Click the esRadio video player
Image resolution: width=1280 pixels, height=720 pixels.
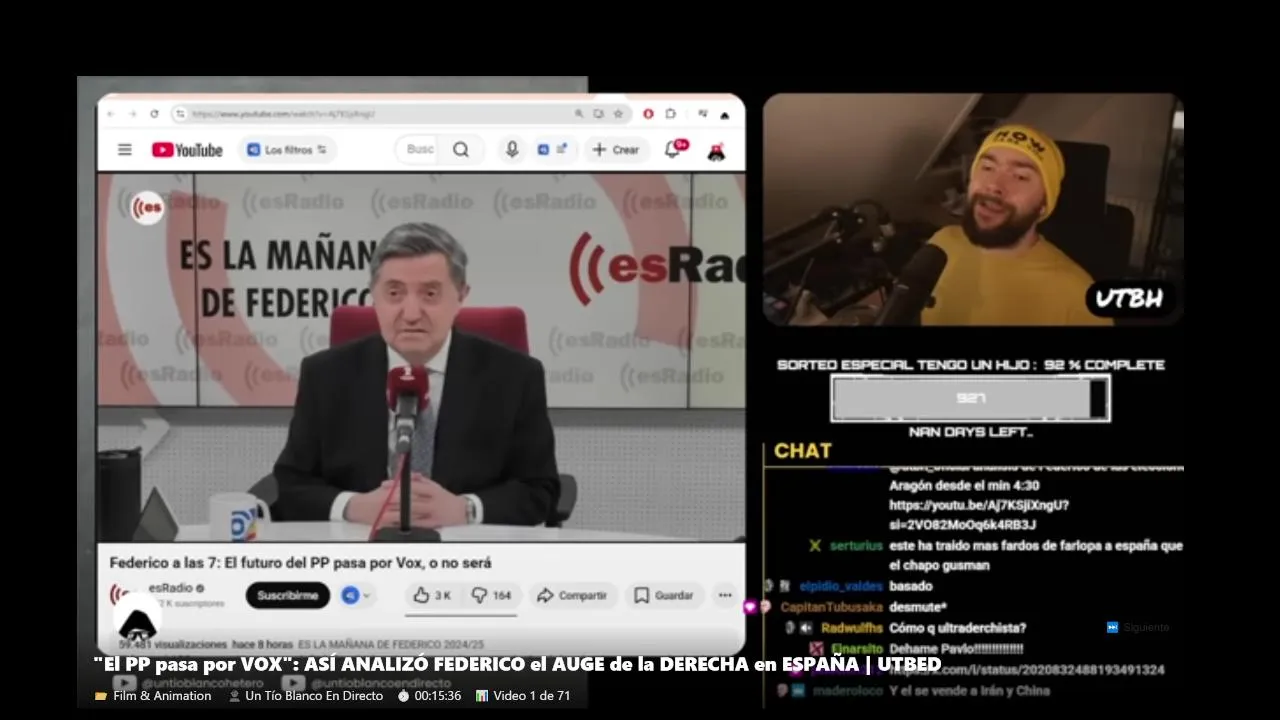click(421, 357)
